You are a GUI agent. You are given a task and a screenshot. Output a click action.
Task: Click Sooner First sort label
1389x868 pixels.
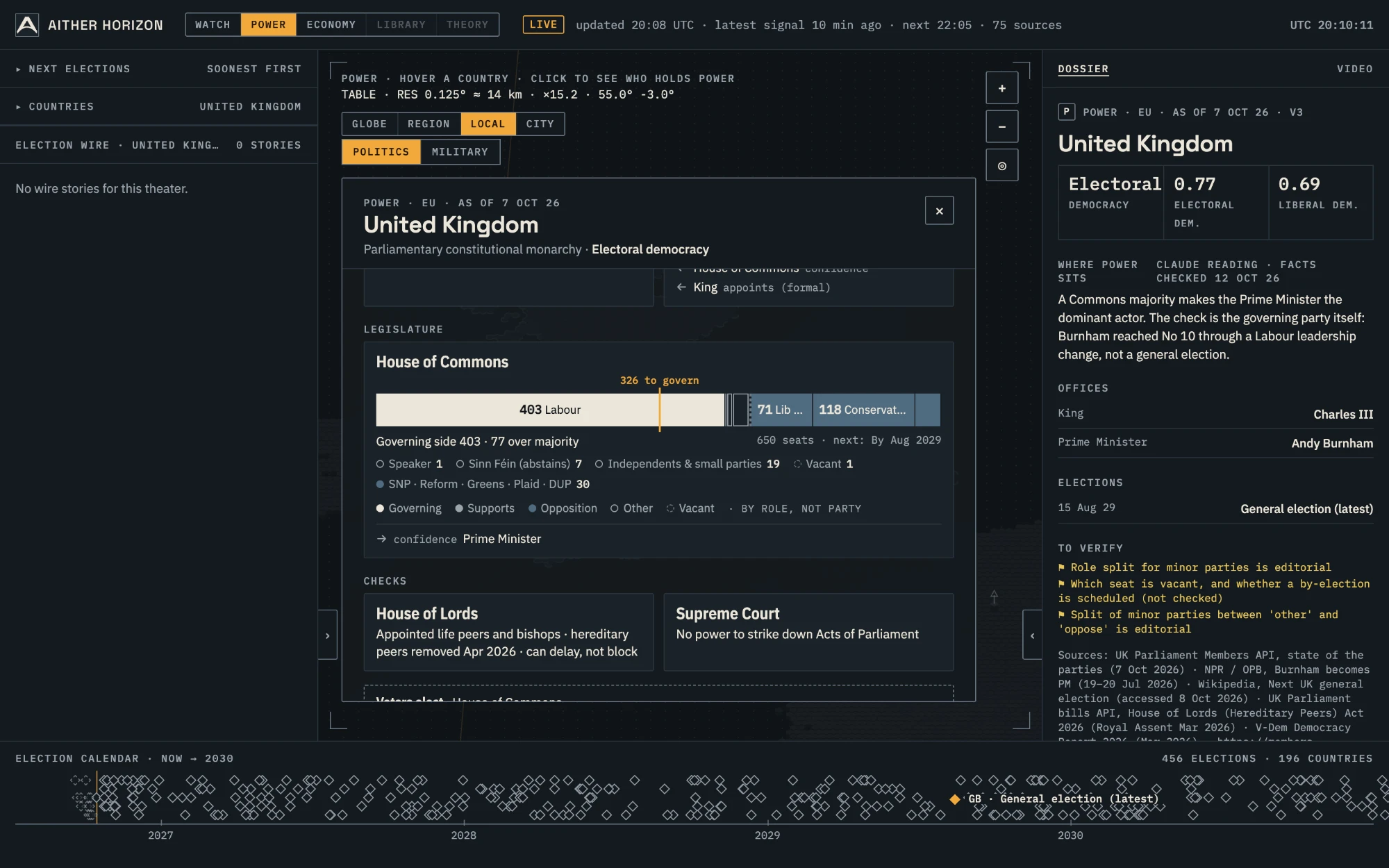[x=253, y=69]
